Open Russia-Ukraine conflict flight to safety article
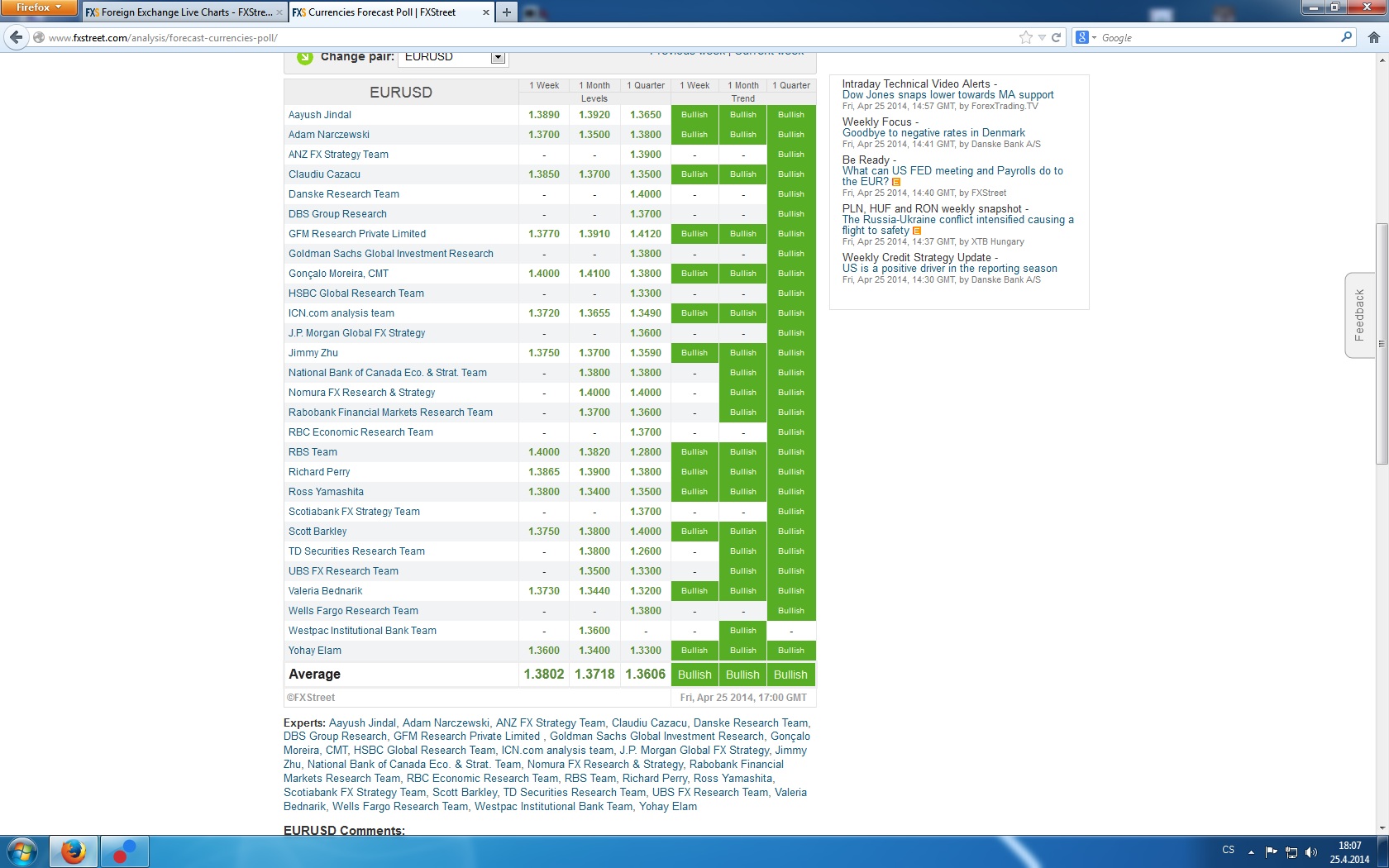Viewport: 1389px width, 868px height. coord(957,225)
